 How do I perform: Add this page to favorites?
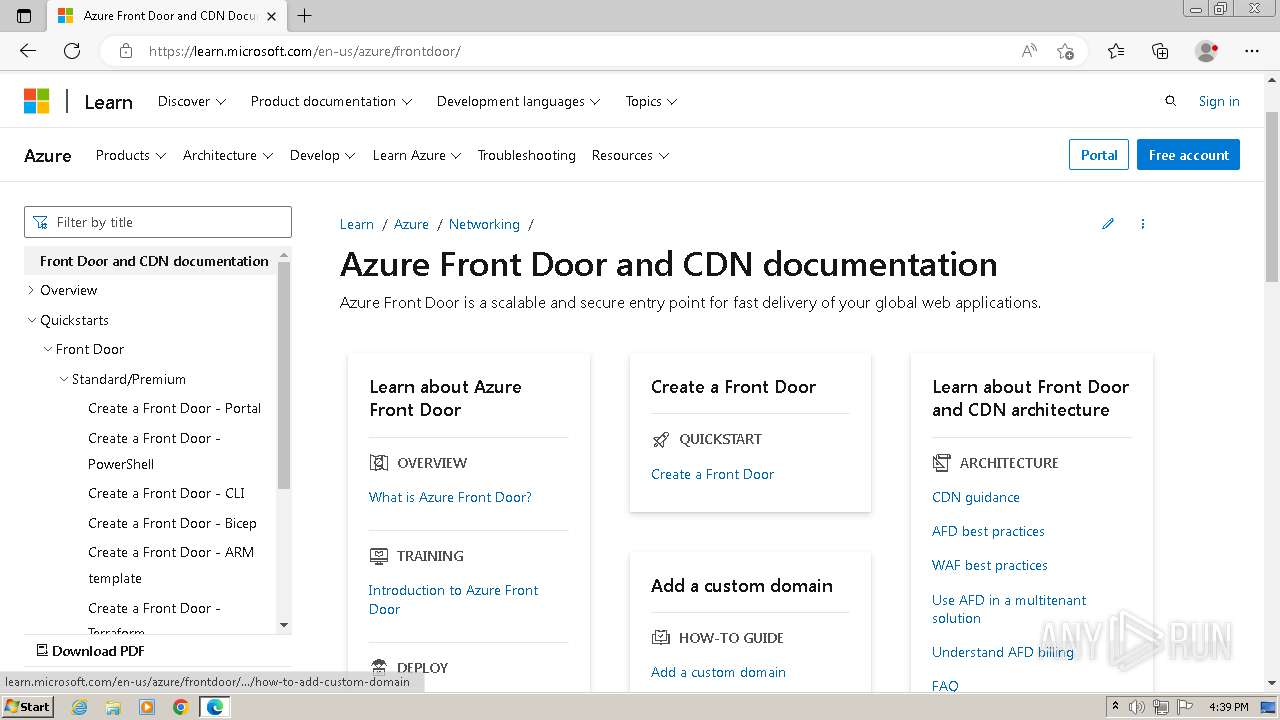point(1065,51)
